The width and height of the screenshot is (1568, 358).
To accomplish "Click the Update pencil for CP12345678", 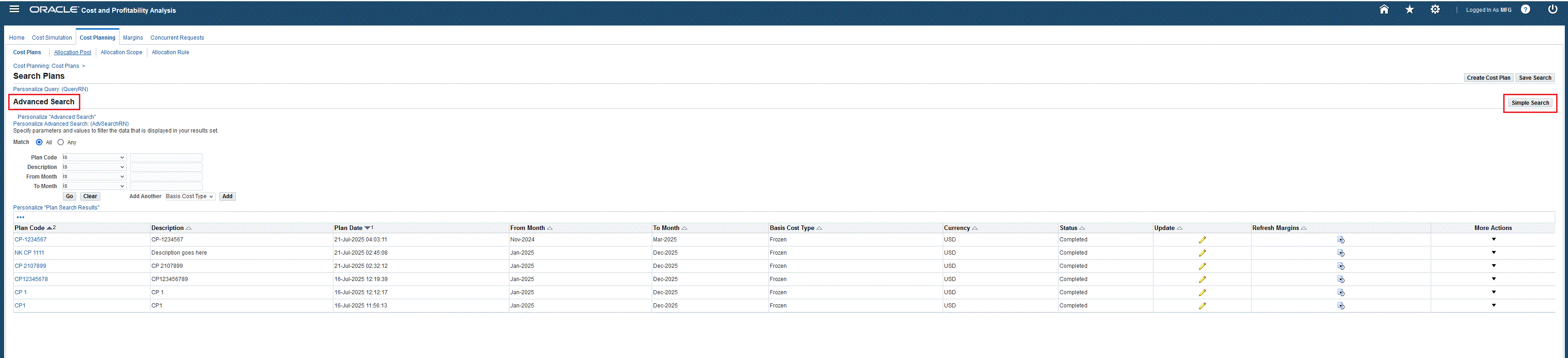I will click(1202, 280).
